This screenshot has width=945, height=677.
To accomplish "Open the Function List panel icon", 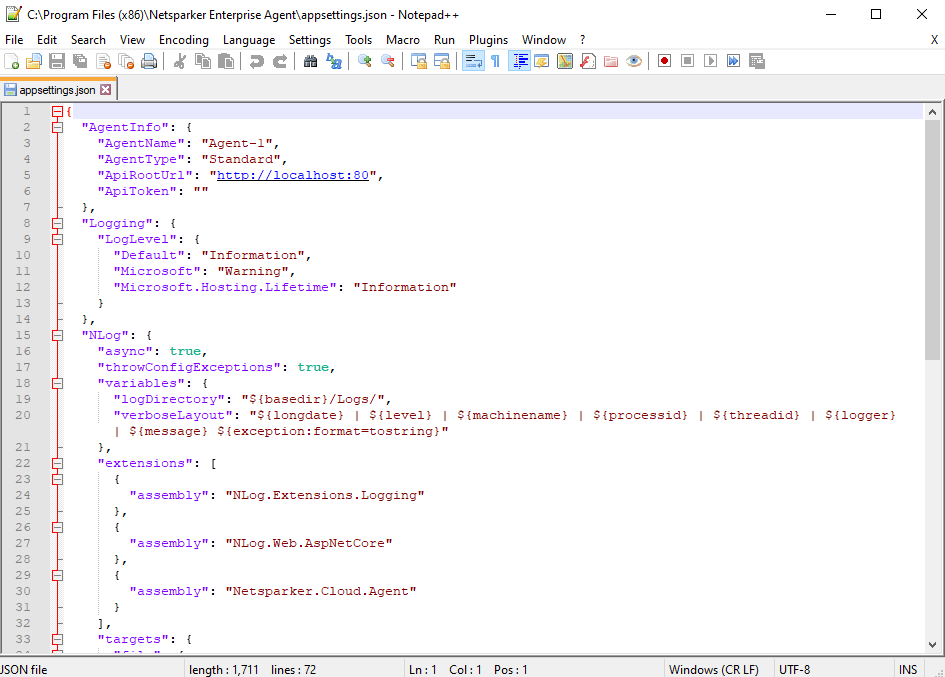I will tap(588, 61).
